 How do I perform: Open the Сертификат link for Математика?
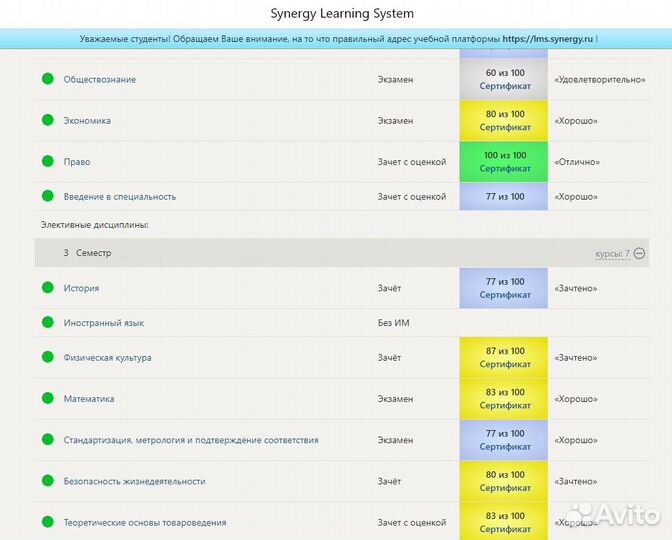505,406
